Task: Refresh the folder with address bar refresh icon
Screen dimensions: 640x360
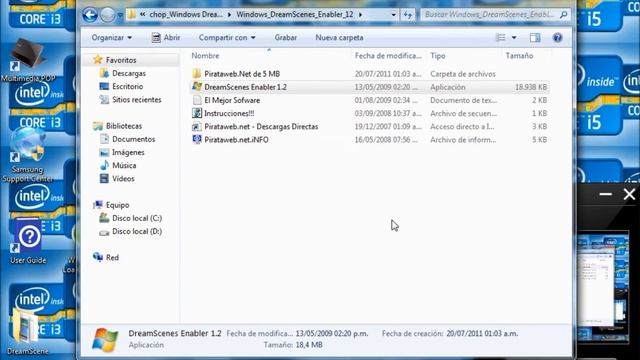Action: tap(408, 15)
